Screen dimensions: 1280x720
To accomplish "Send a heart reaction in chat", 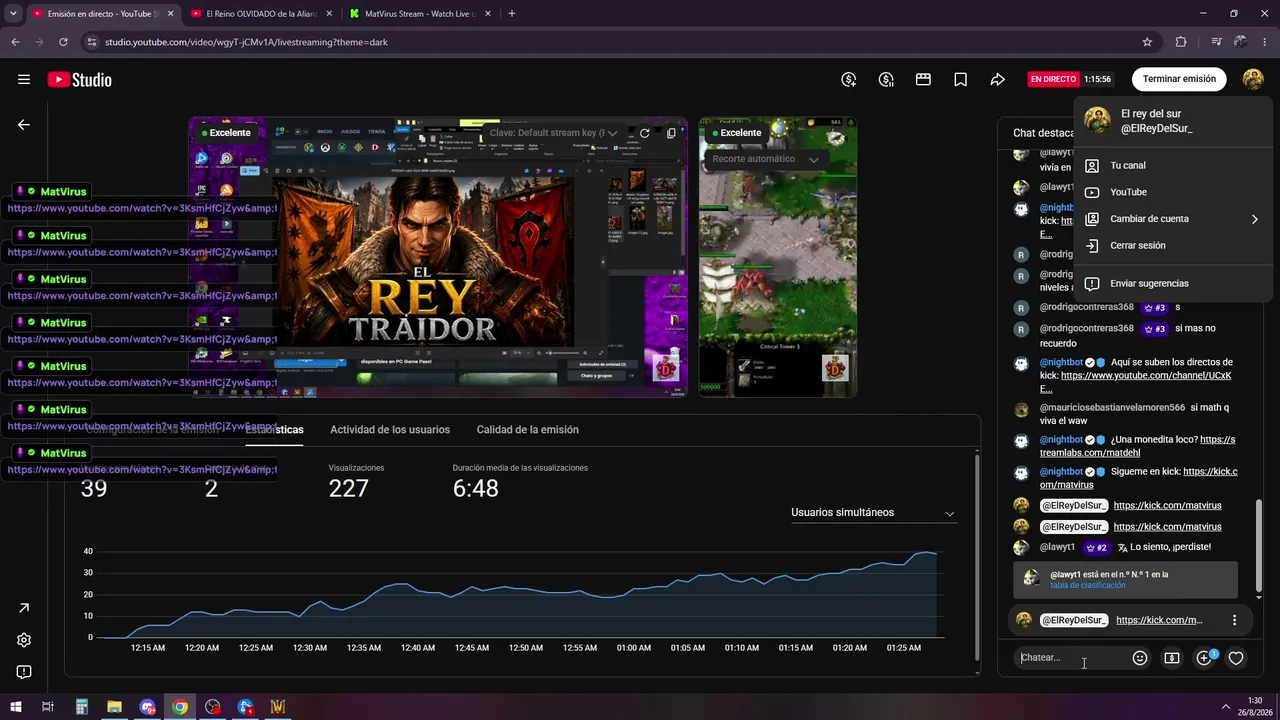I will 1236,658.
